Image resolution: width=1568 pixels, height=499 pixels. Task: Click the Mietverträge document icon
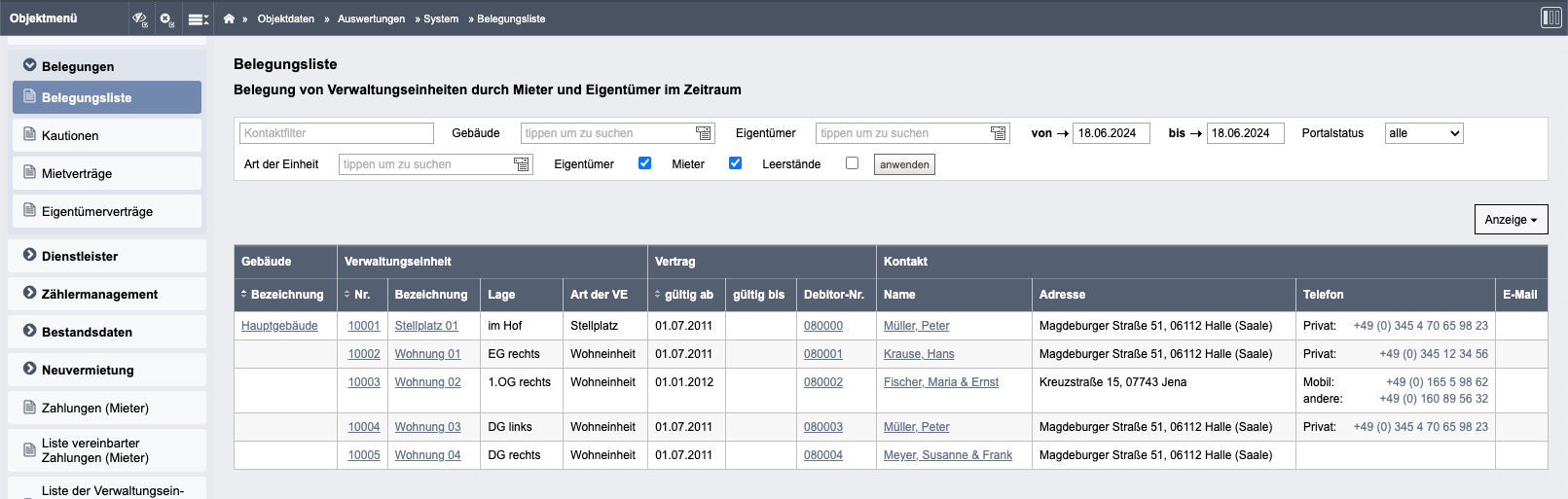[29, 172]
